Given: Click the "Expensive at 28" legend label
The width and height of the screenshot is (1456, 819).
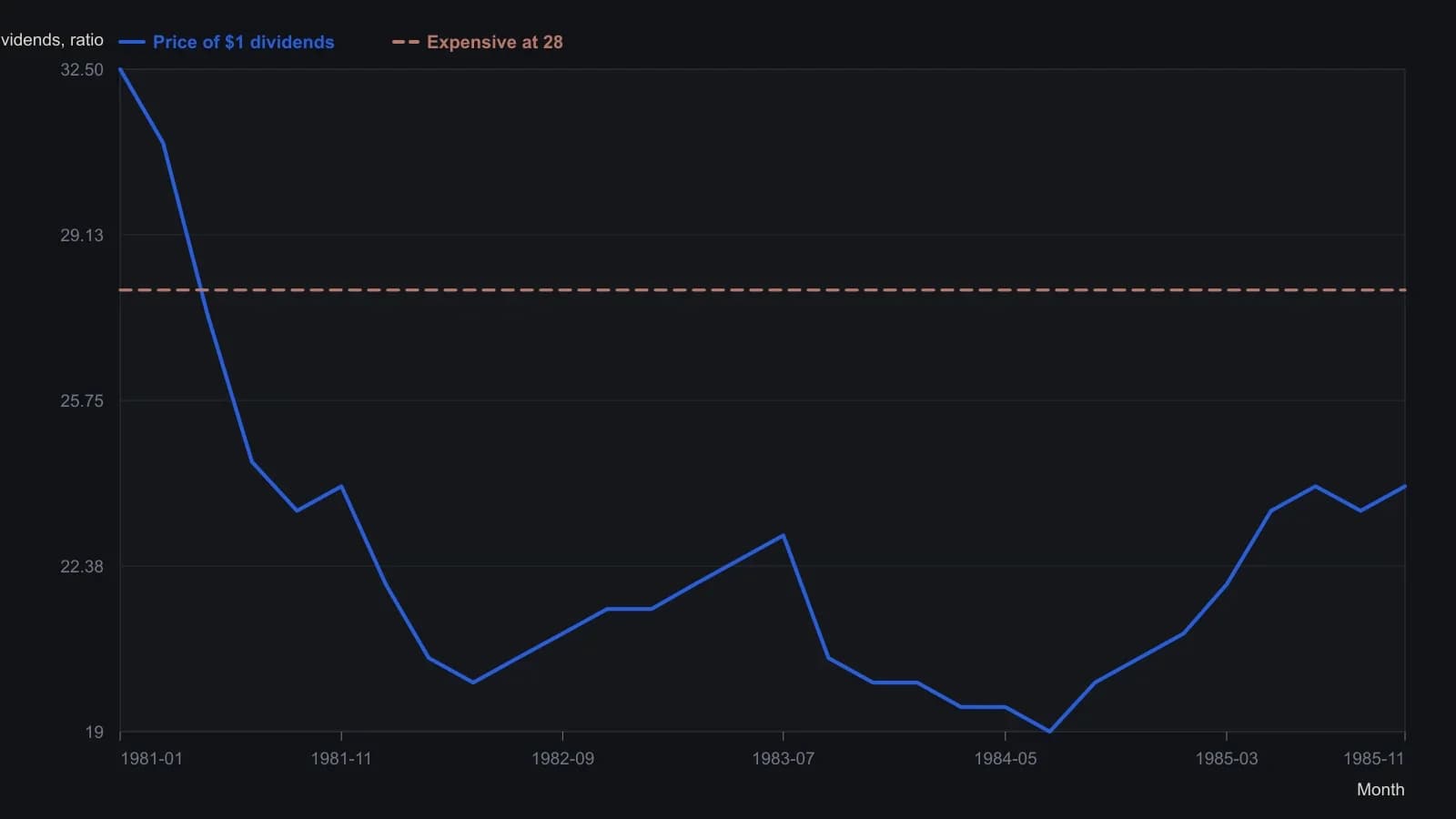Looking at the screenshot, I should [x=494, y=42].
